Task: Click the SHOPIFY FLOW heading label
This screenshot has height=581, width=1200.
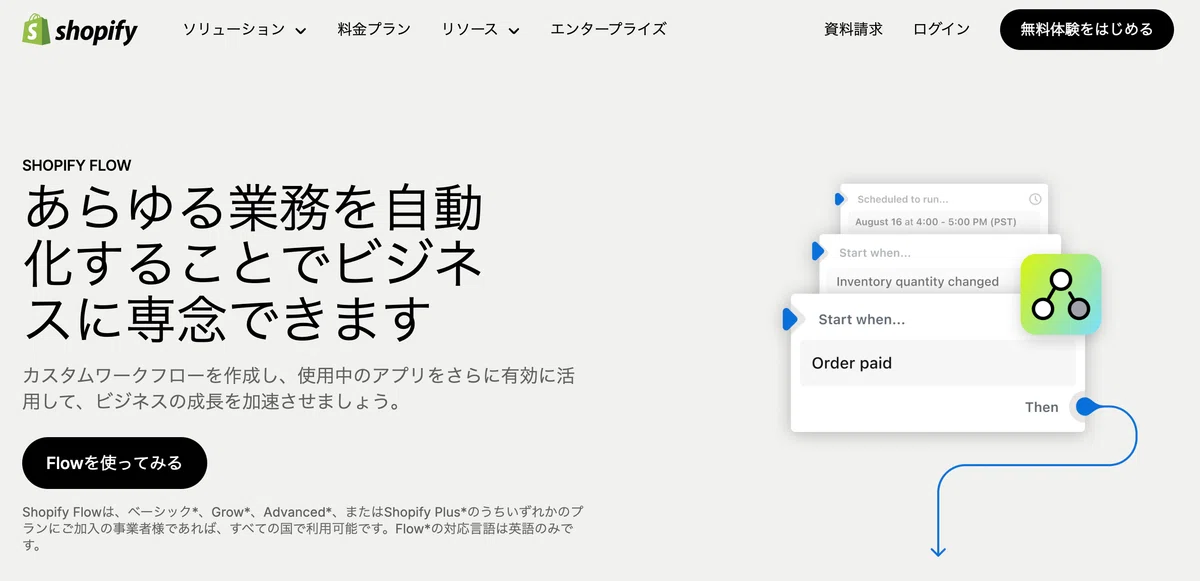Action: click(77, 166)
